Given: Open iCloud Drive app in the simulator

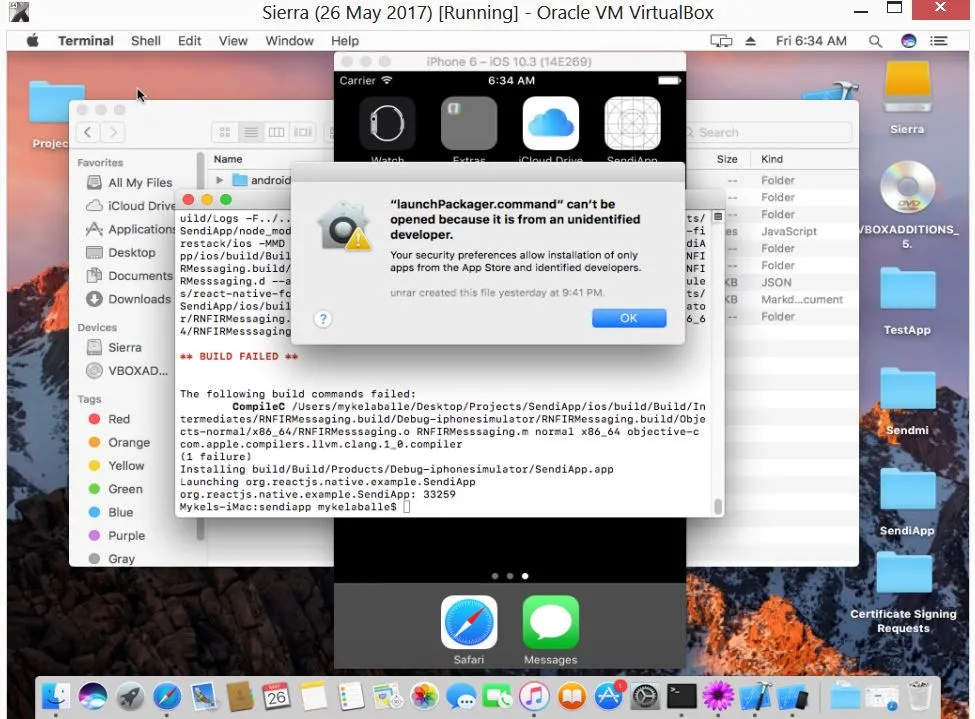Looking at the screenshot, I should [x=550, y=123].
